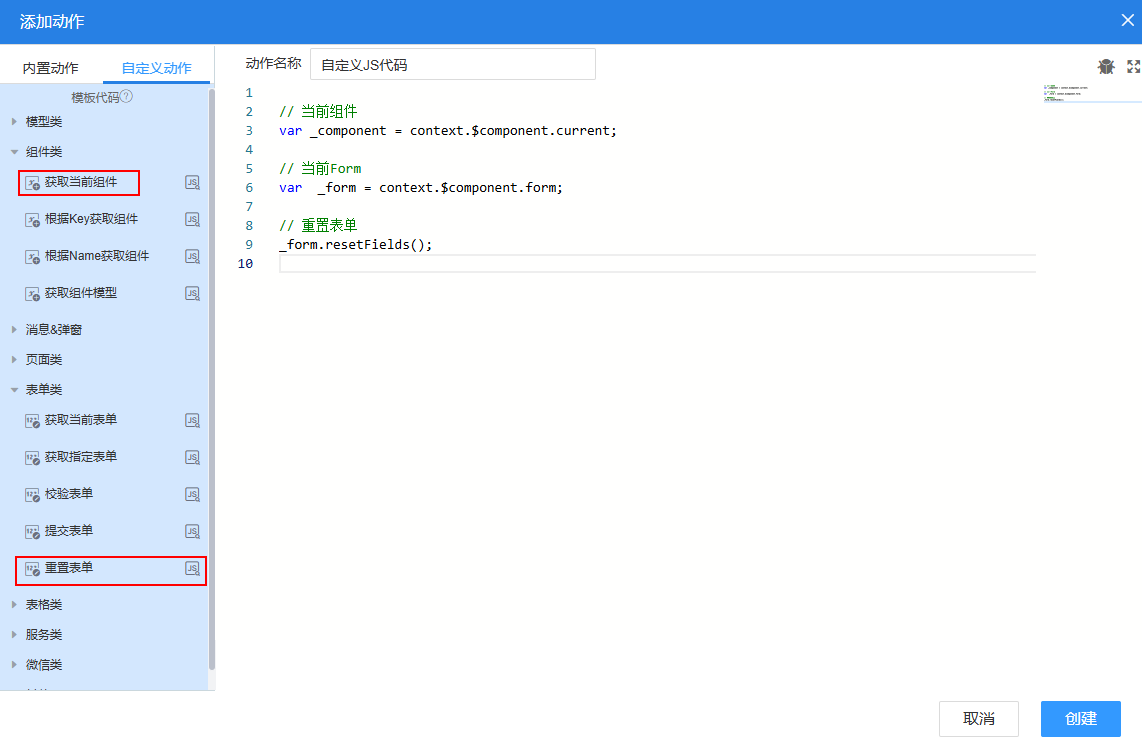Click the code line defining _component
The height and width of the screenshot is (741, 1142).
[448, 131]
